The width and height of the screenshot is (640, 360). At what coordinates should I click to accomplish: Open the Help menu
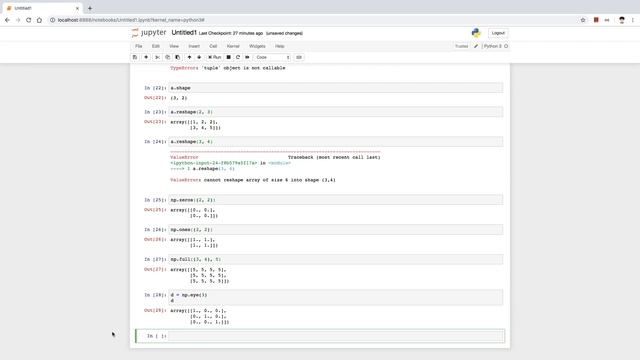coord(280,46)
